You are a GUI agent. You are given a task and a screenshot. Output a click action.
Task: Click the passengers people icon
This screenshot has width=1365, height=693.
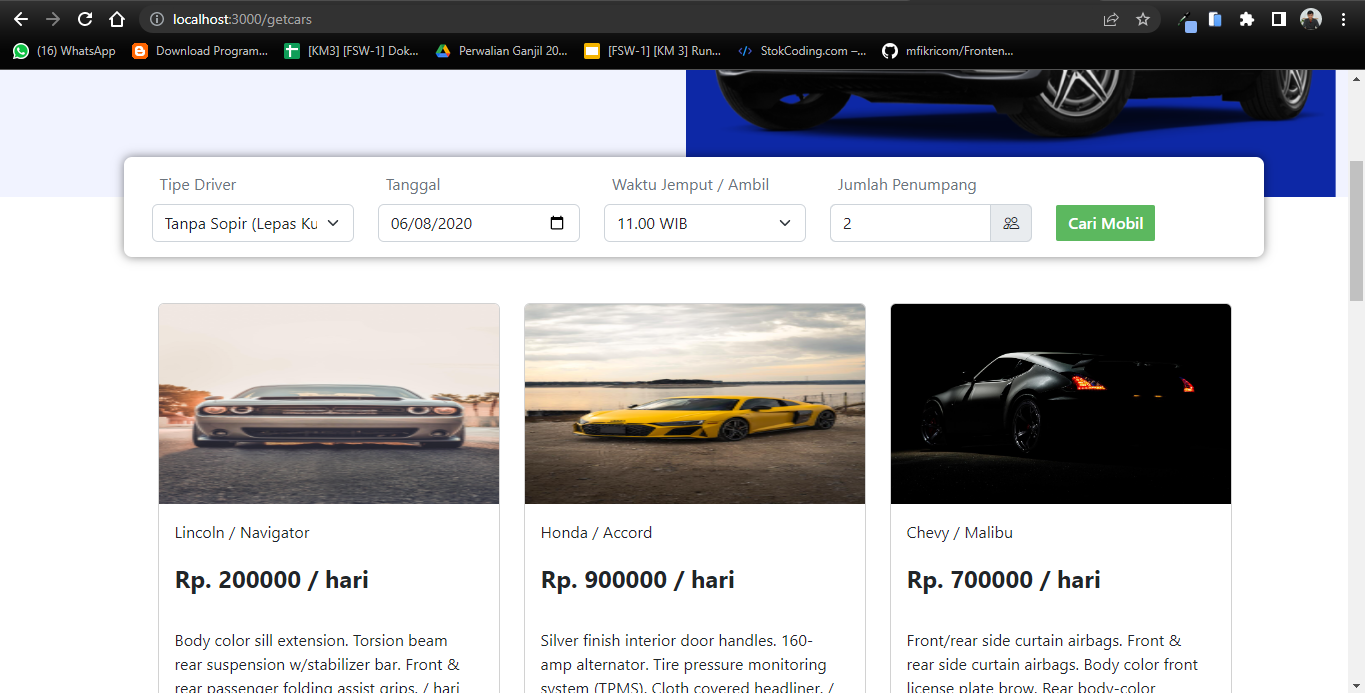pyautogui.click(x=1011, y=223)
